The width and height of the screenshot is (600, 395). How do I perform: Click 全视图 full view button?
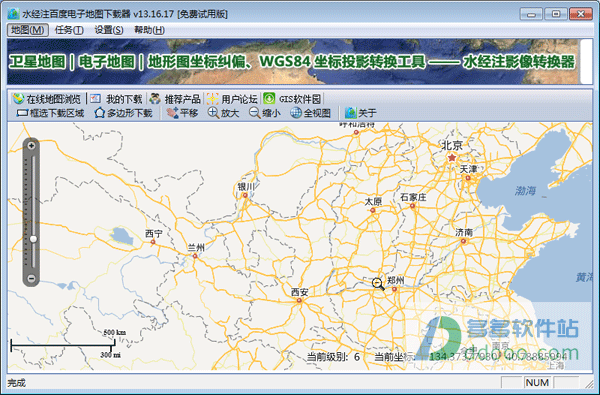click(310, 113)
